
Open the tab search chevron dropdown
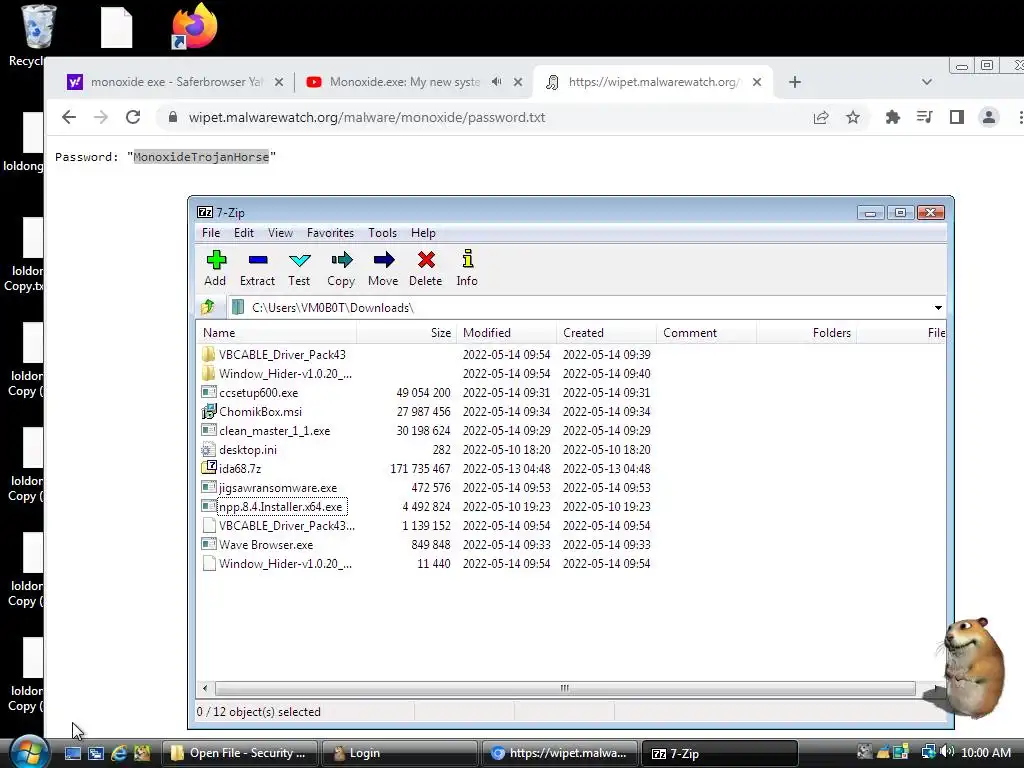[x=927, y=82]
